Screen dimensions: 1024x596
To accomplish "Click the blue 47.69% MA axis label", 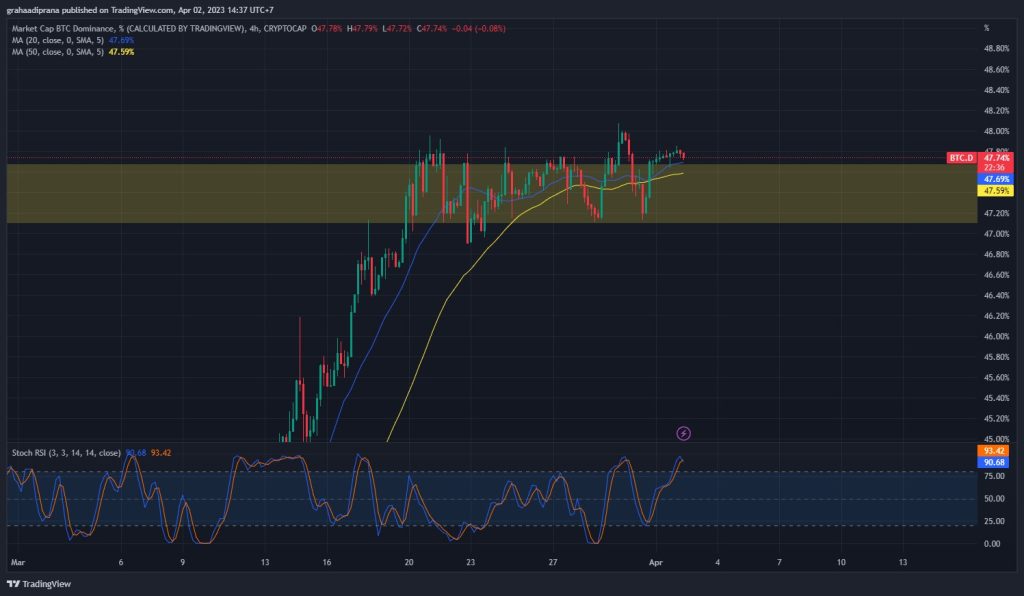I will [996, 179].
